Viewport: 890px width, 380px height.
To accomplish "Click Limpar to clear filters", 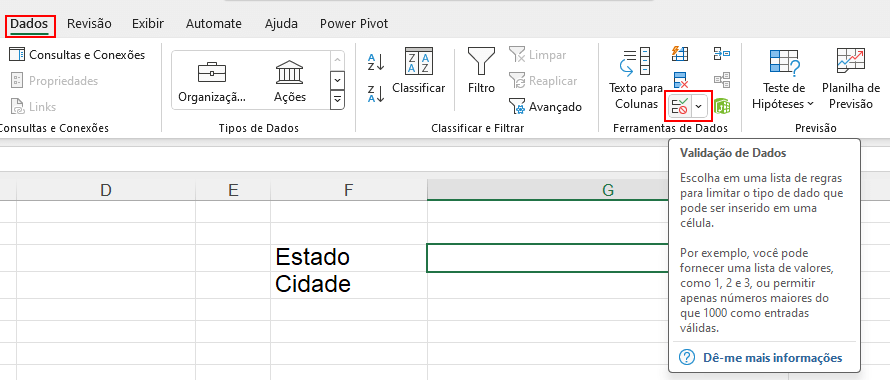I will point(538,55).
